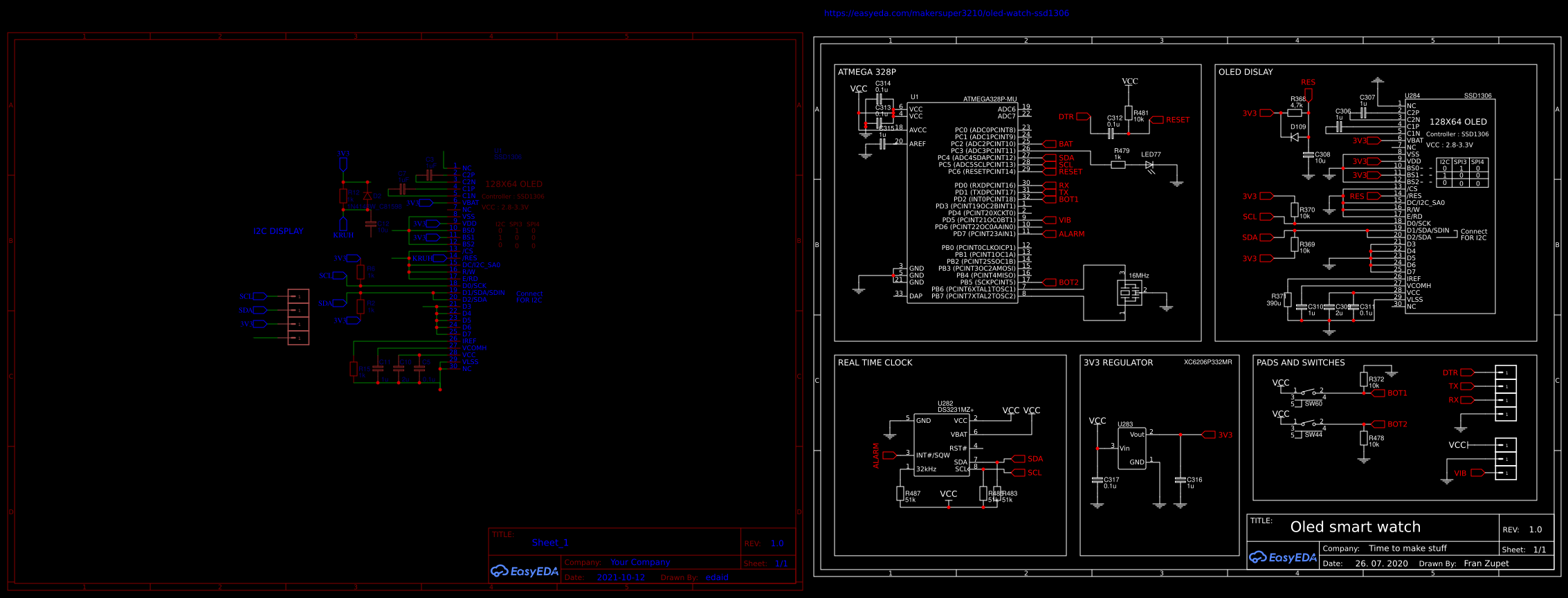
Task: Click the Fran Zupet drawn-by text
Action: pos(1486,563)
